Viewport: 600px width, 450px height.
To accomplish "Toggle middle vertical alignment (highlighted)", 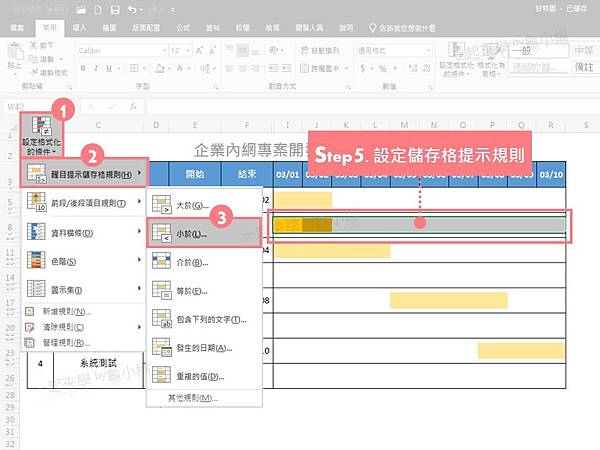I will (x=243, y=50).
